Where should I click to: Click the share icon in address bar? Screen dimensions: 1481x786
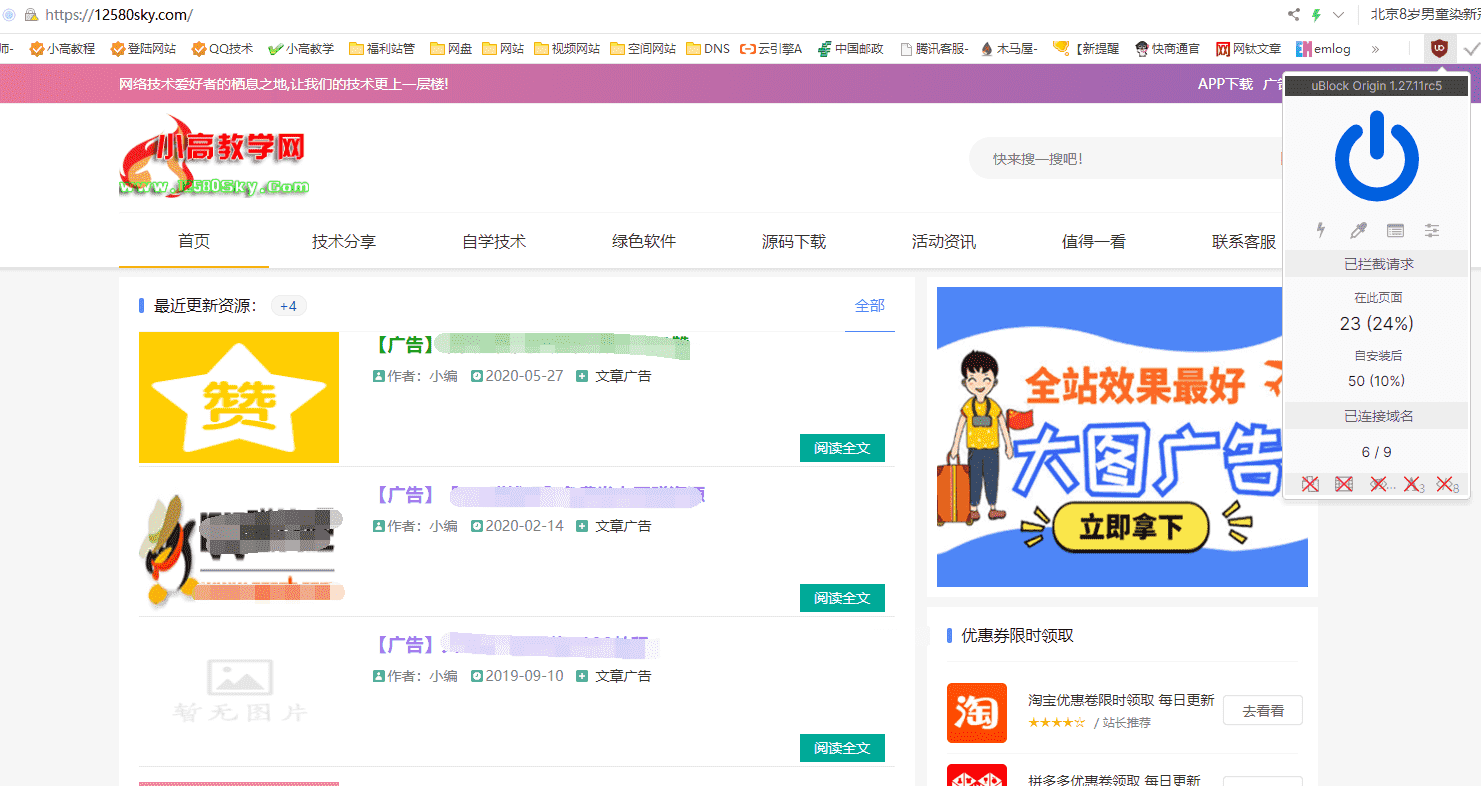(x=1294, y=15)
